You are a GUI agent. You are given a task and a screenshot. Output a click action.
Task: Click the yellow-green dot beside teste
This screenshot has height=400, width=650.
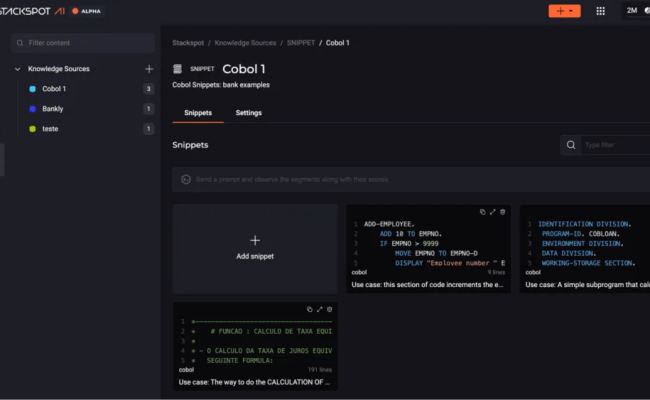pyautogui.click(x=32, y=129)
